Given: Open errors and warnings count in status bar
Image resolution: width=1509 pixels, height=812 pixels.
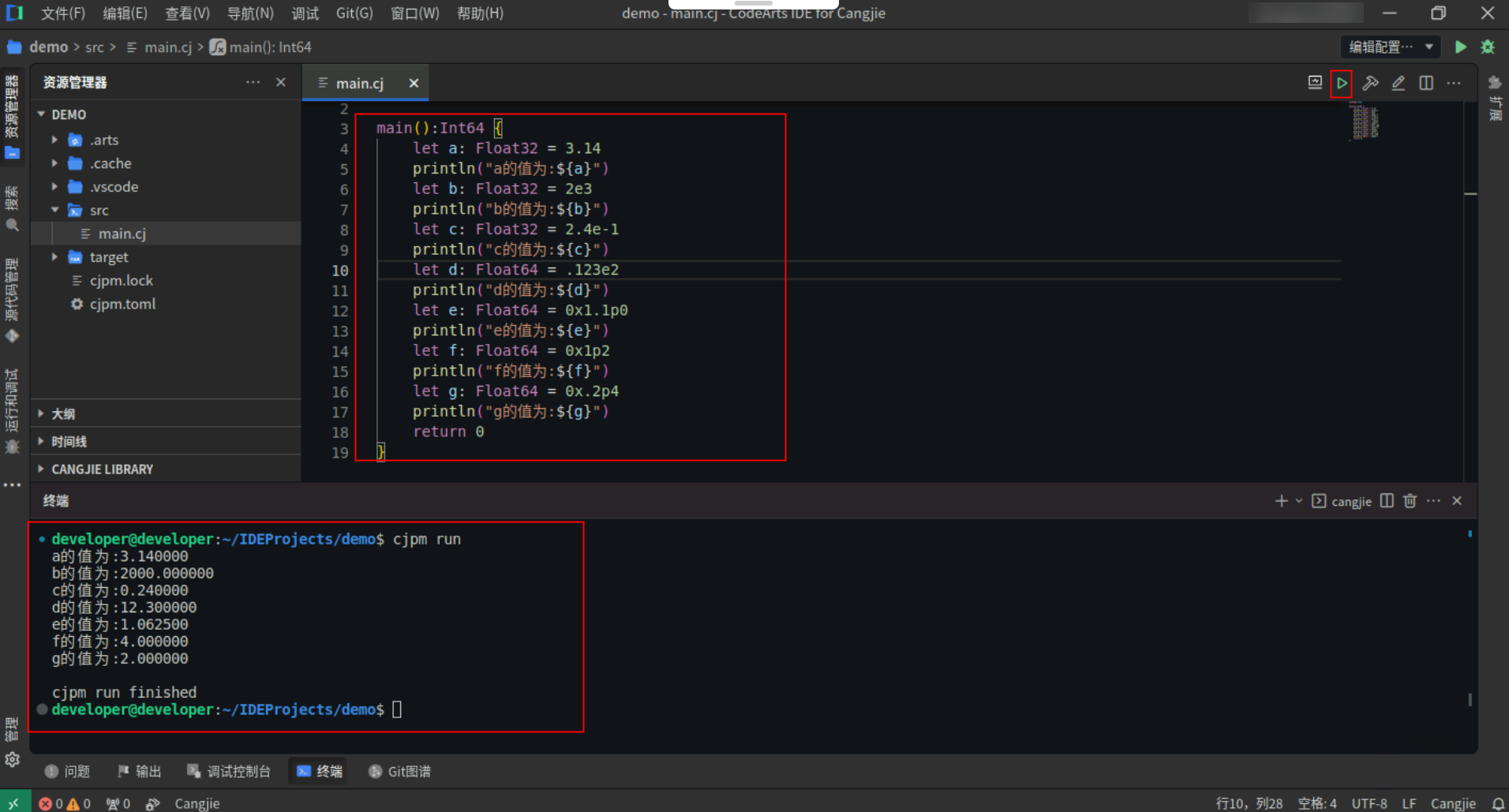Looking at the screenshot, I should click(65, 803).
